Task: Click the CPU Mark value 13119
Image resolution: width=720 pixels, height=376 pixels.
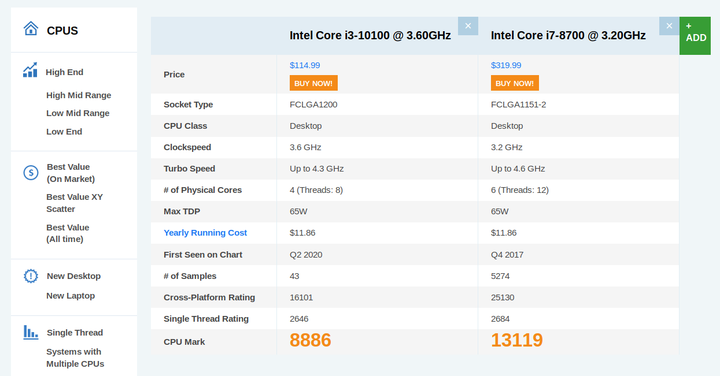Action: (x=517, y=340)
